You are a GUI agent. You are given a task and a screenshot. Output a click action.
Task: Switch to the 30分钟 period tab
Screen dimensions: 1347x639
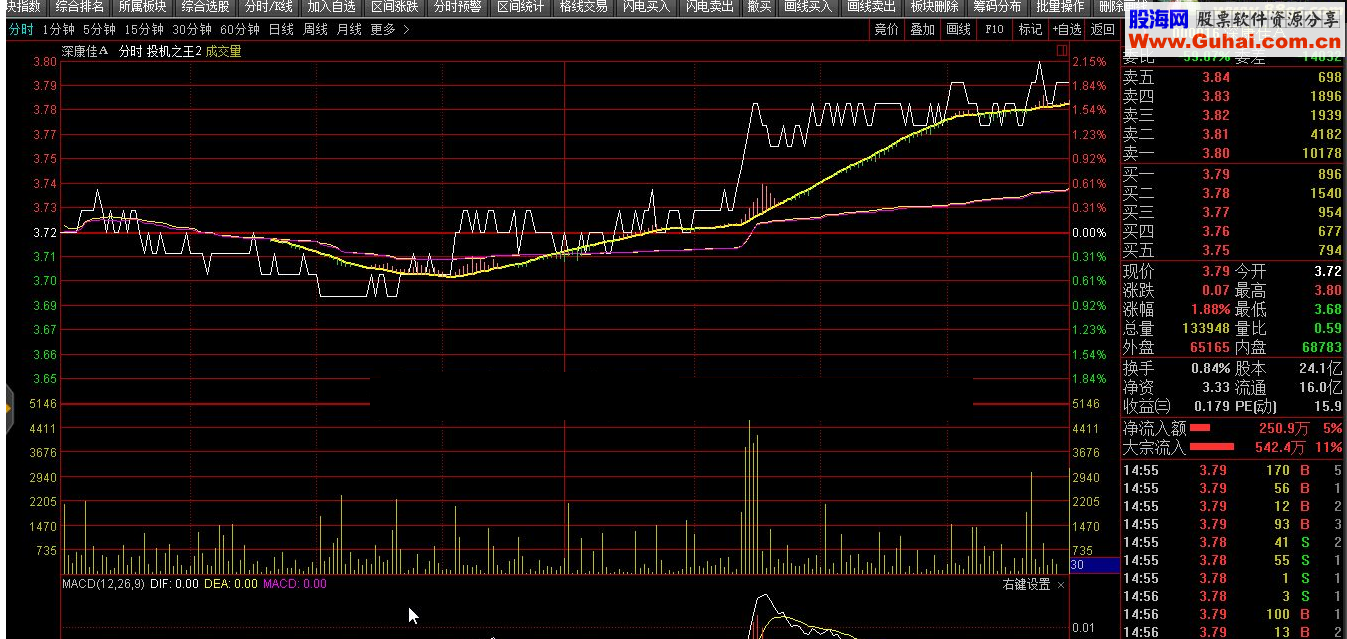[x=192, y=29]
